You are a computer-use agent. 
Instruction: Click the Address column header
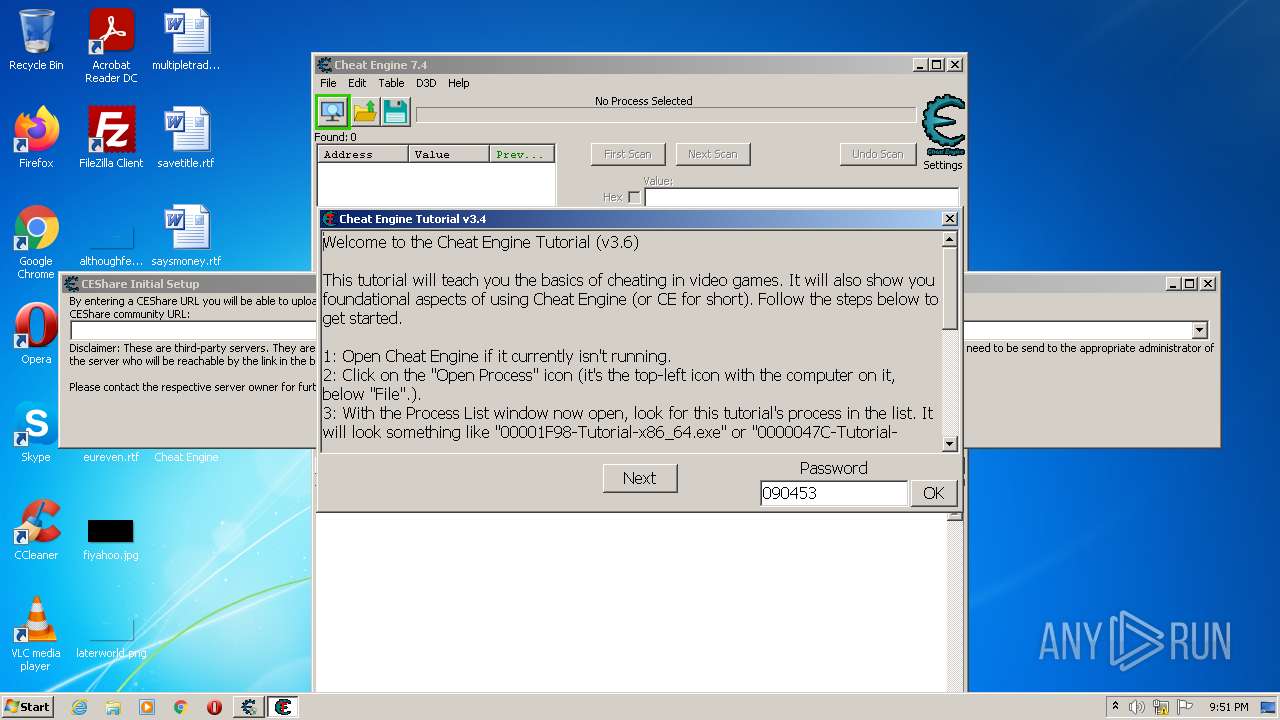pyautogui.click(x=363, y=154)
